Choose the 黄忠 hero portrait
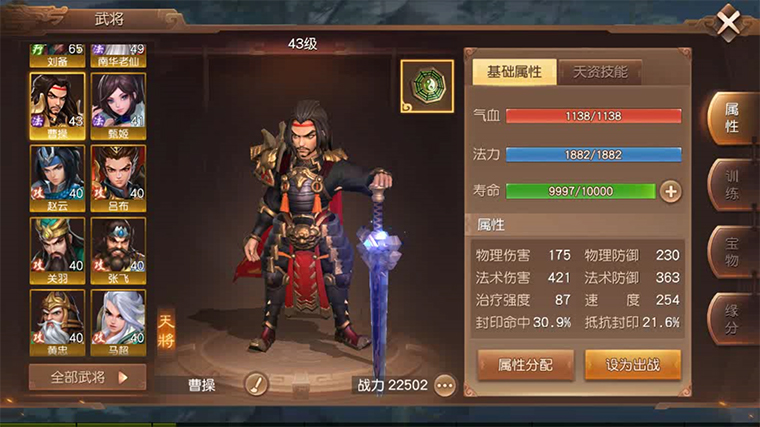Viewport: 760px width, 427px height. (57, 323)
